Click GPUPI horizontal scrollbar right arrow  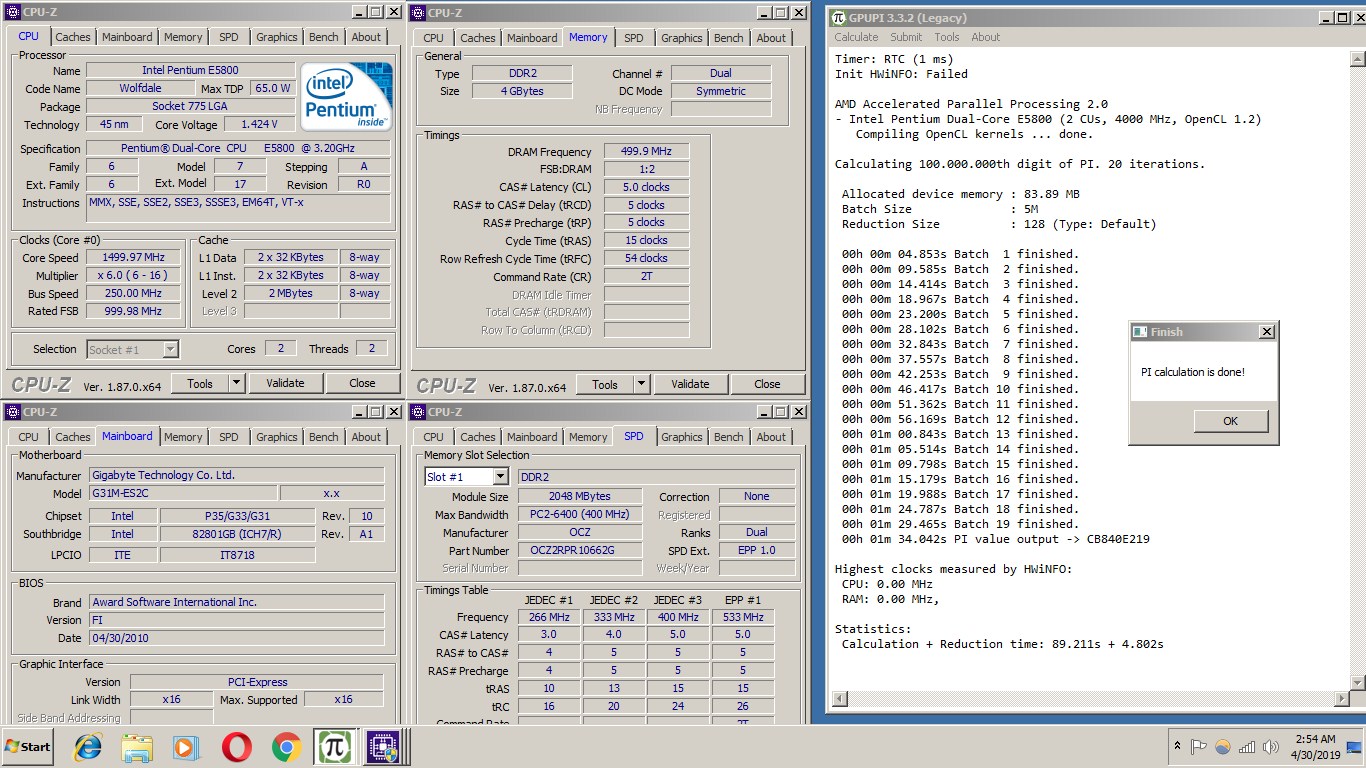click(x=1341, y=699)
